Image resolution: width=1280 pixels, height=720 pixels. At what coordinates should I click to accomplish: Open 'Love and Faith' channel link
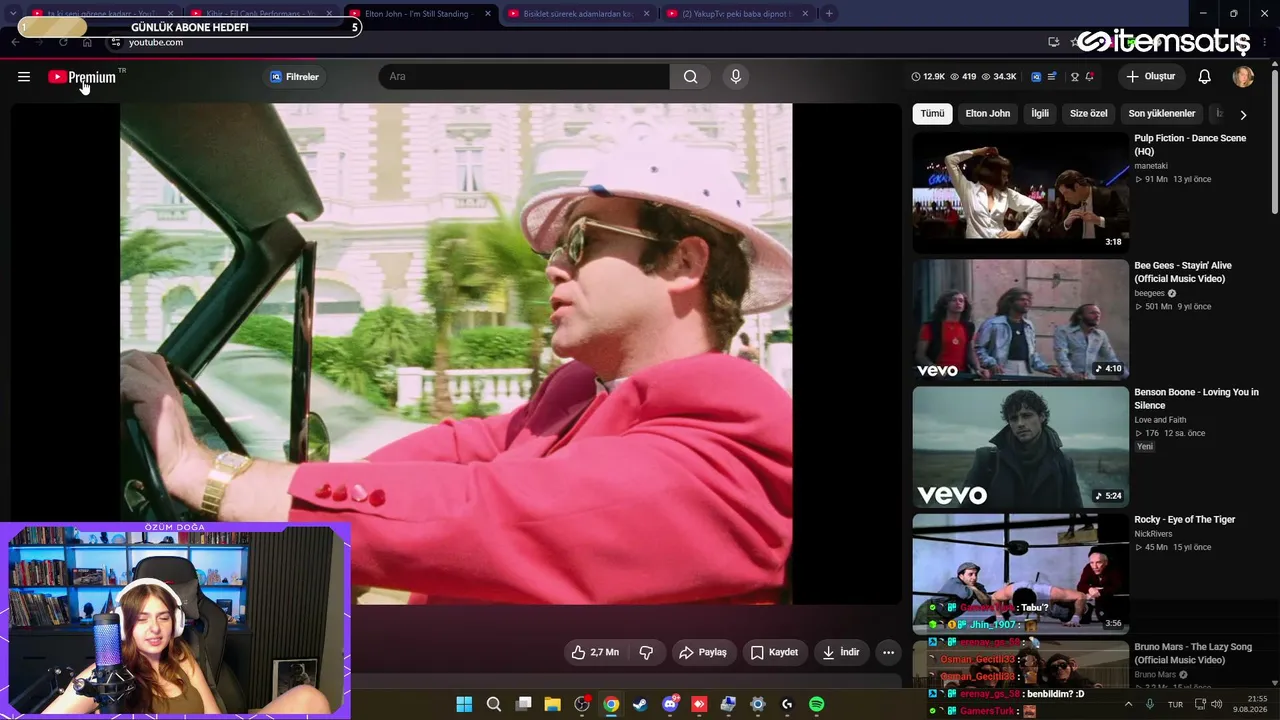tap(1160, 420)
